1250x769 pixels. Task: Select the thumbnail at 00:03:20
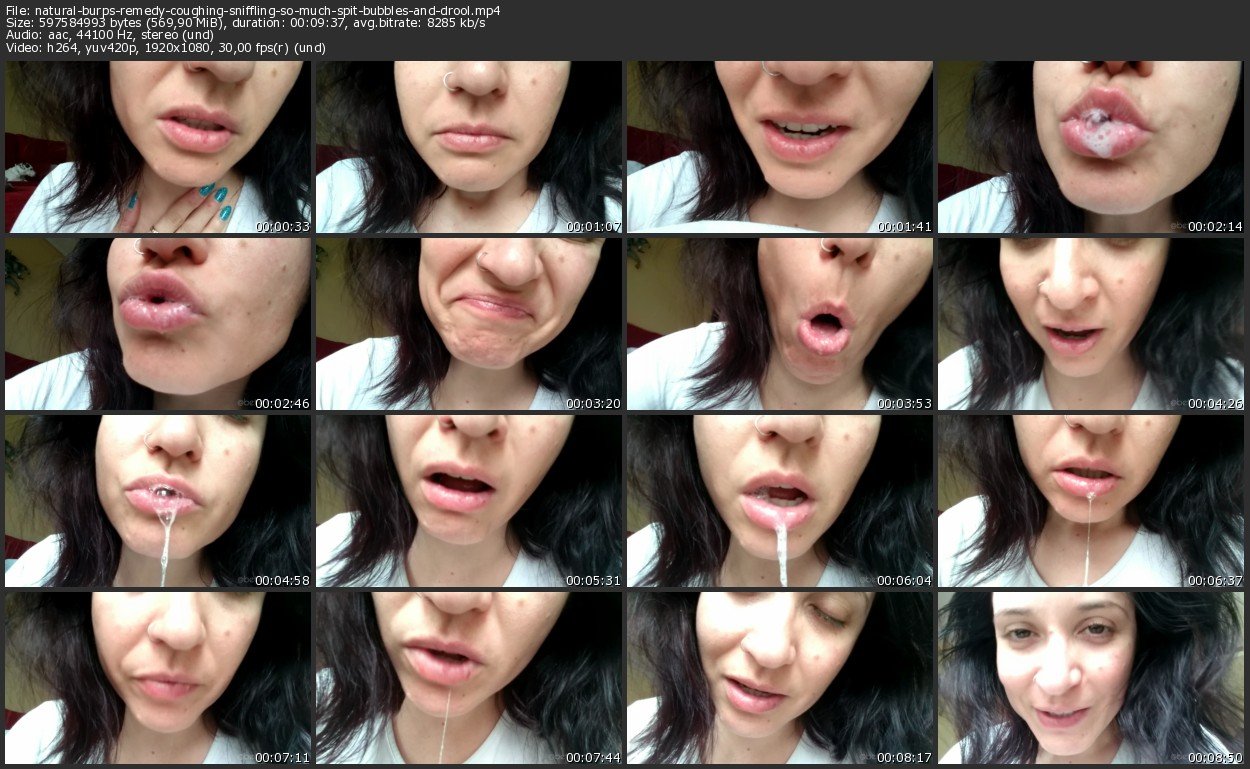(x=469, y=324)
